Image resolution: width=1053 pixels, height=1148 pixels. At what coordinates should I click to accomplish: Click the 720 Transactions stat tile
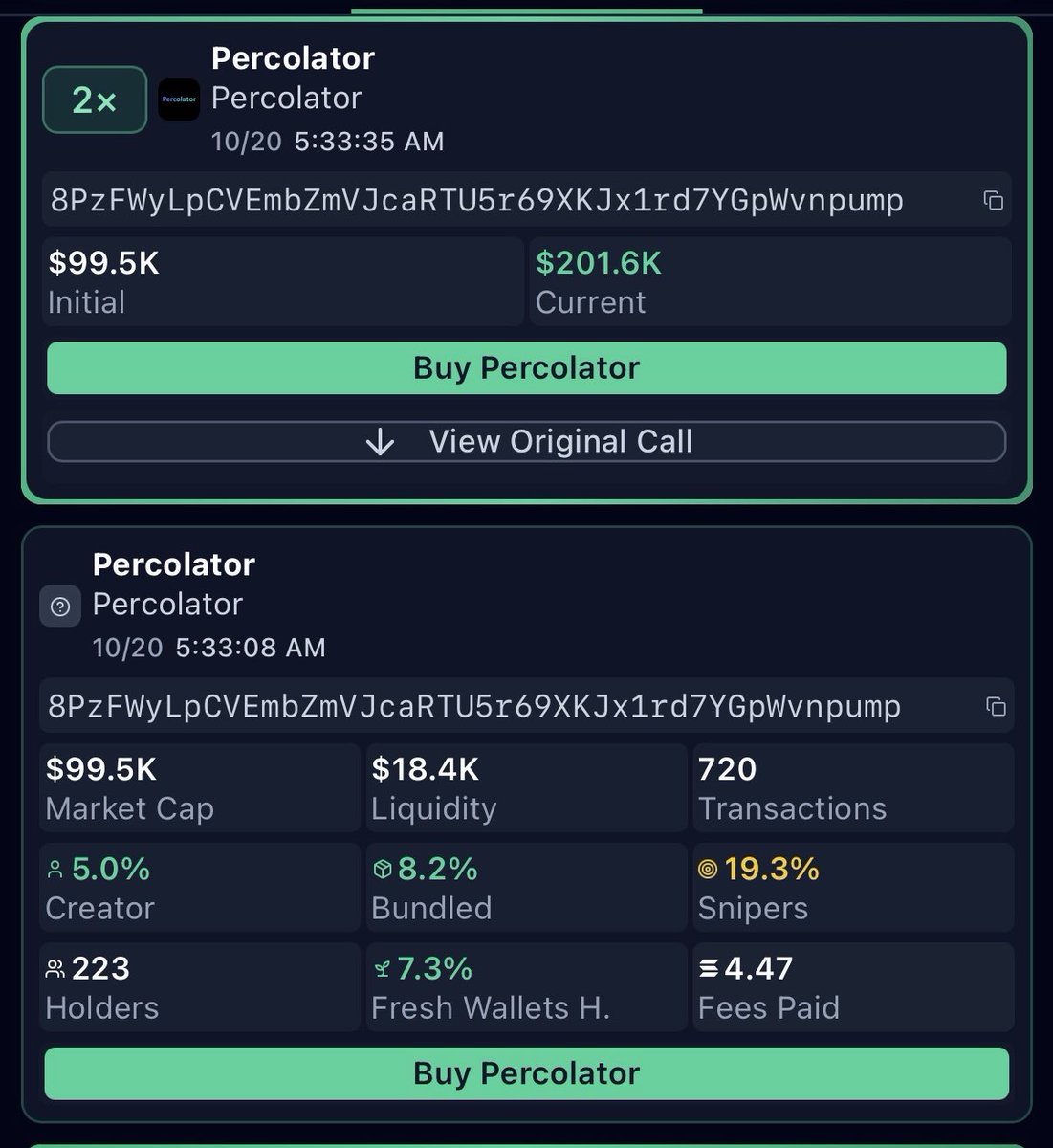(x=852, y=788)
